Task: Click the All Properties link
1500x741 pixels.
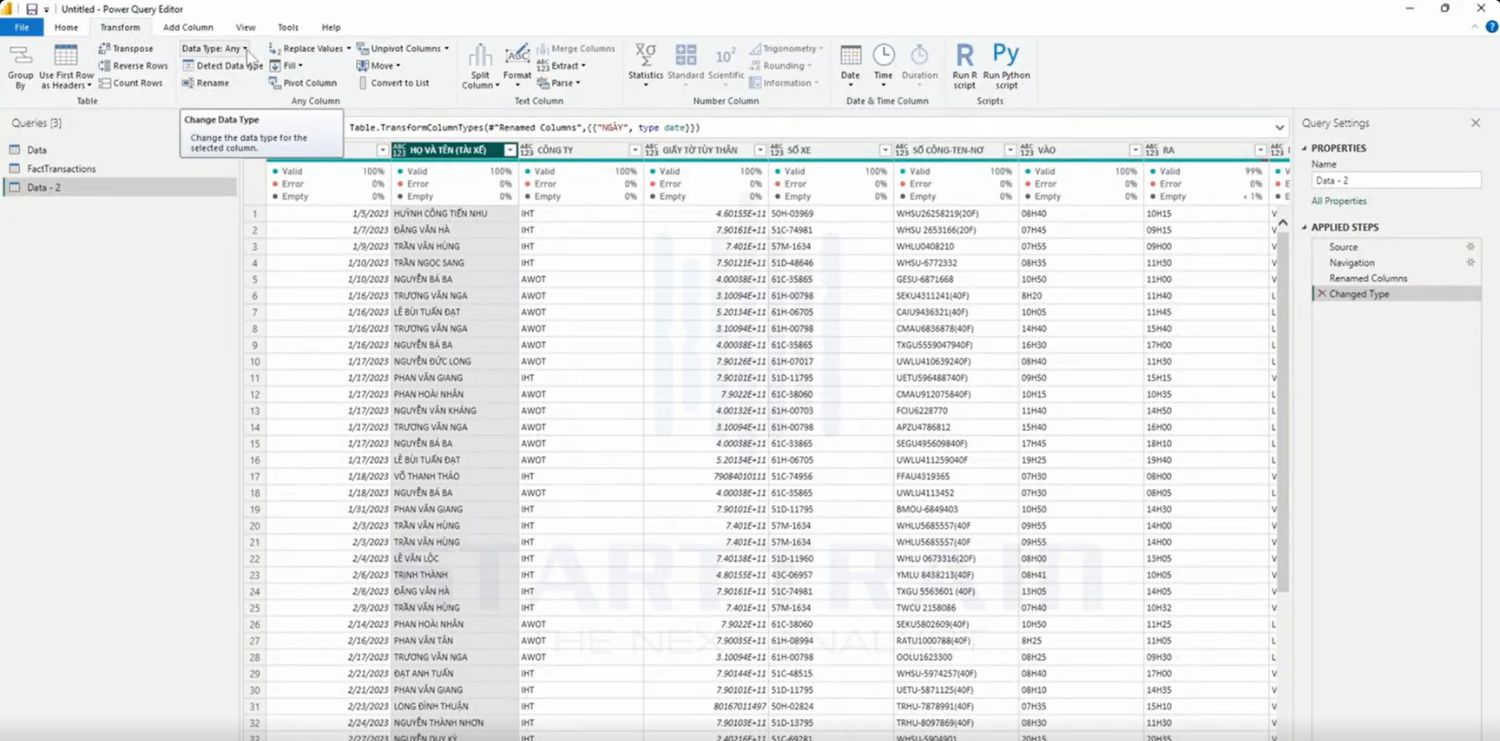Action: (x=1339, y=201)
